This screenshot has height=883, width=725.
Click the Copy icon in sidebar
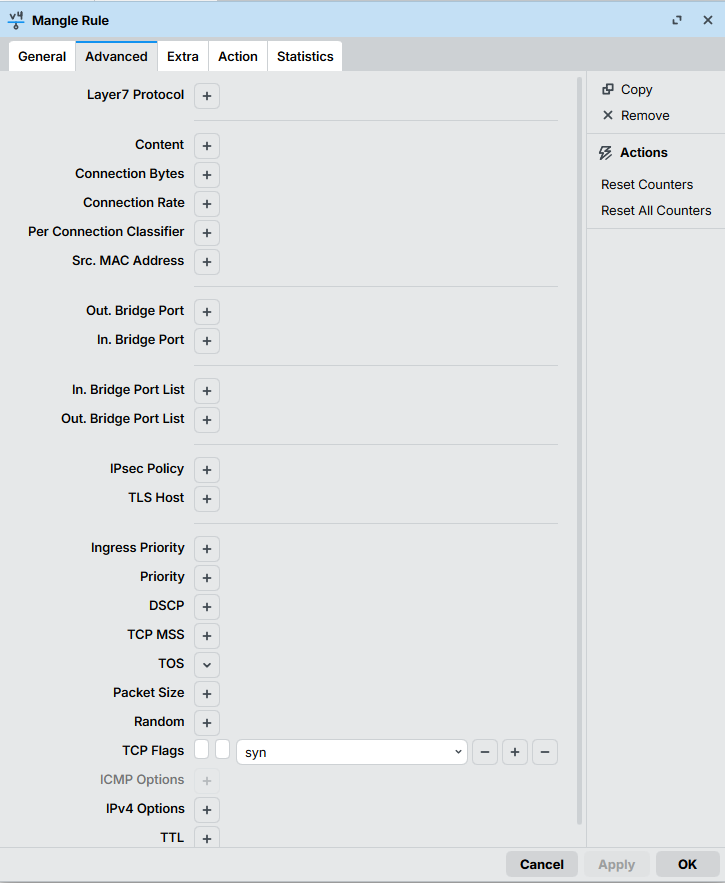click(608, 90)
